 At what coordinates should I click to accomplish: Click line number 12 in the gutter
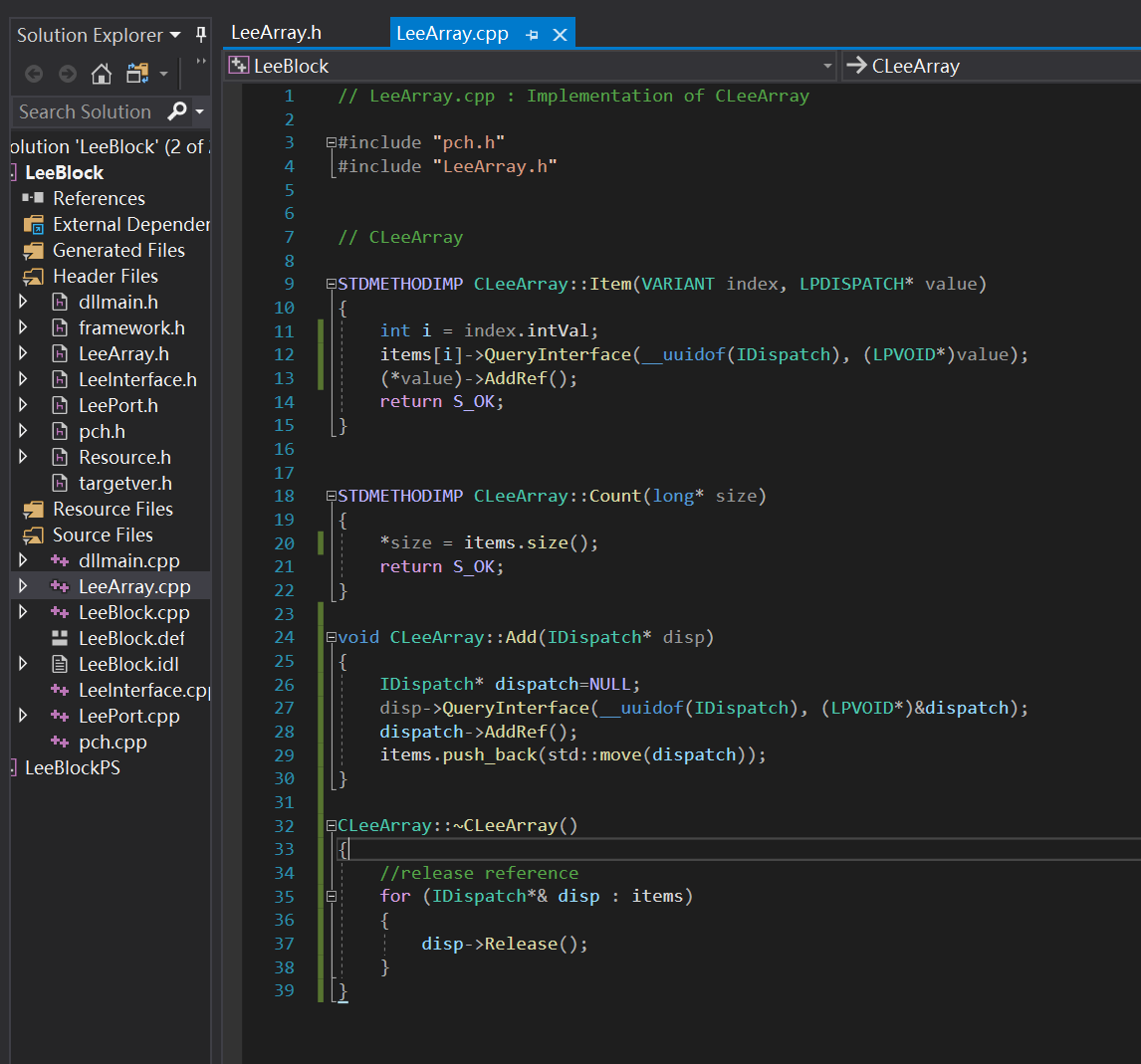[284, 355]
